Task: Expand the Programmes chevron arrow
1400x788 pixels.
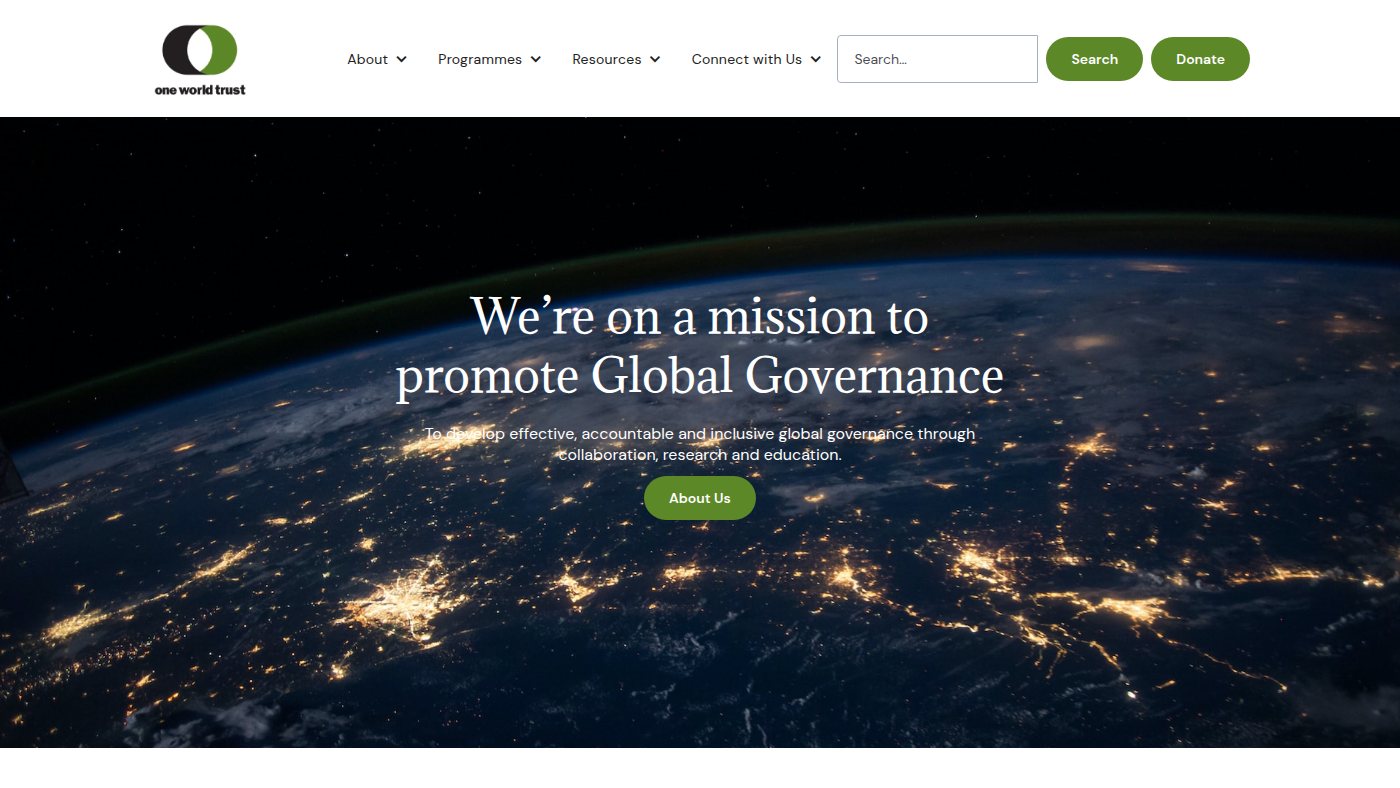Action: click(536, 59)
